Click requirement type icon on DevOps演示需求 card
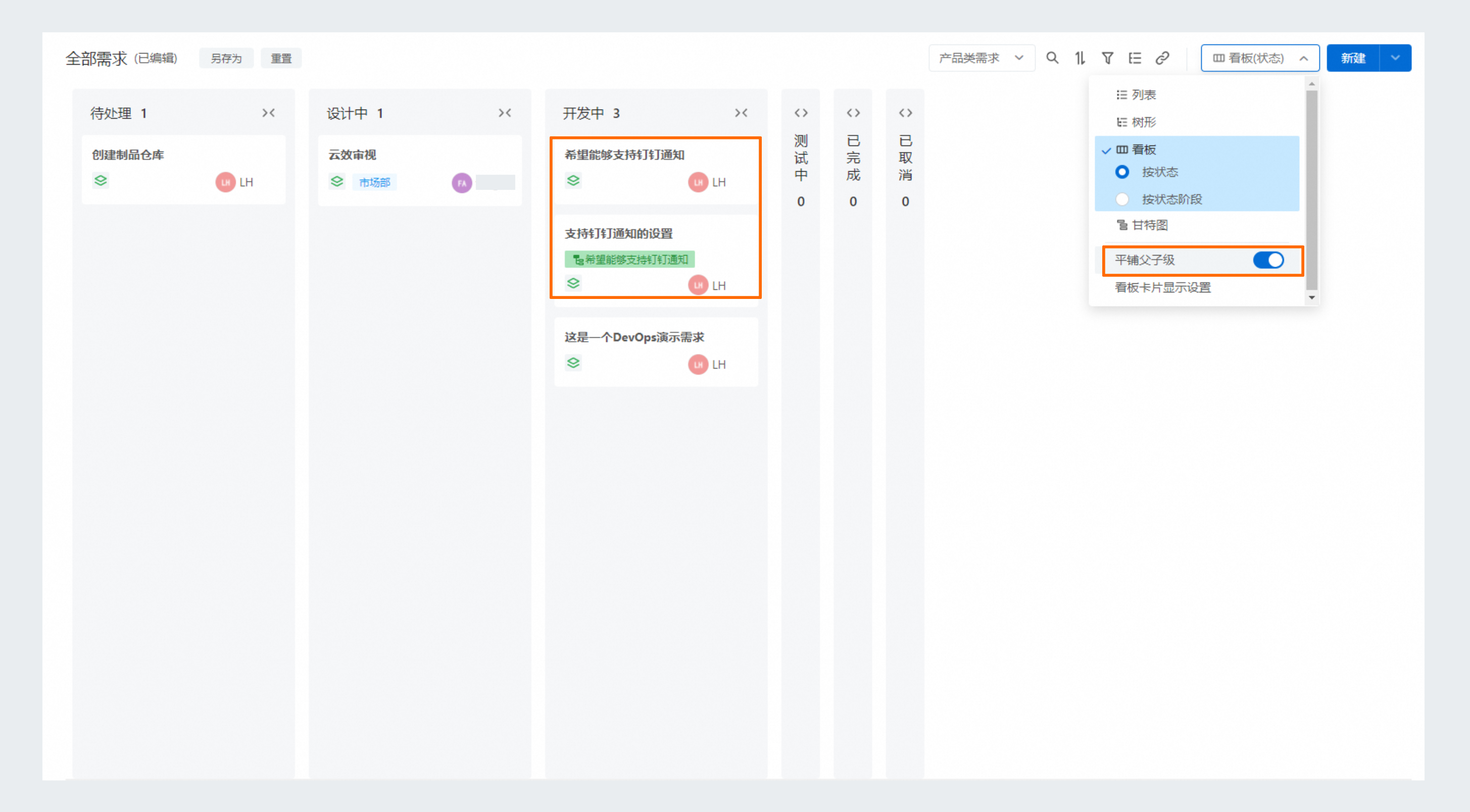Image resolution: width=1470 pixels, height=812 pixels. pyautogui.click(x=573, y=363)
